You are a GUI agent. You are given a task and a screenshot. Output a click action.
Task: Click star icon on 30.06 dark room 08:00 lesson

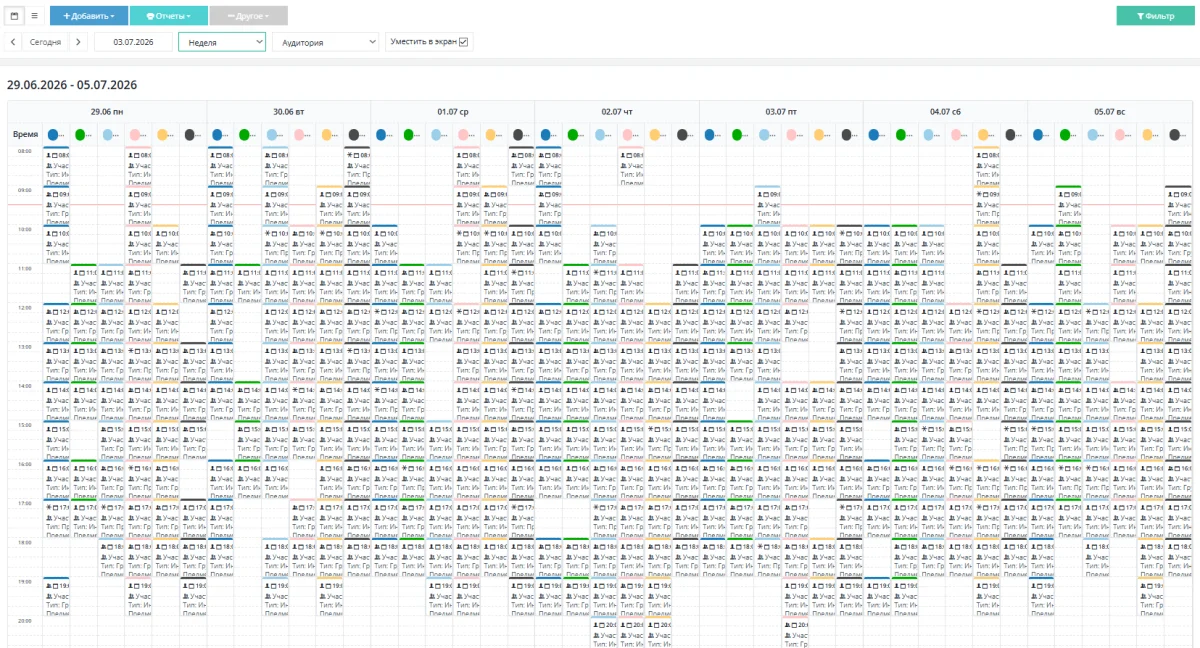[349, 156]
